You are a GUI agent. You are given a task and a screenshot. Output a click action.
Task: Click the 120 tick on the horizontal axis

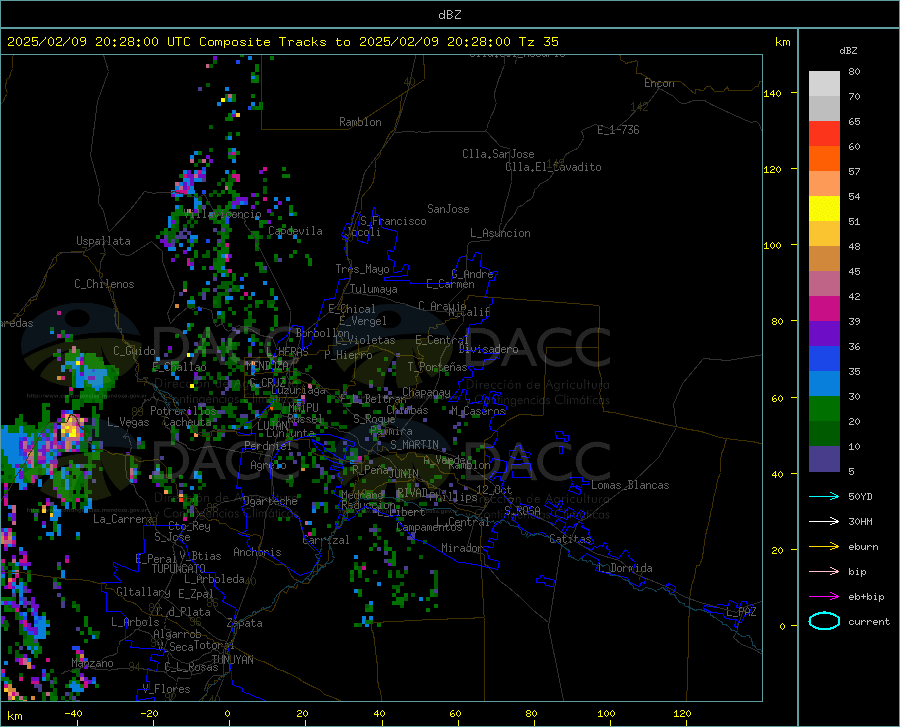coord(682,713)
